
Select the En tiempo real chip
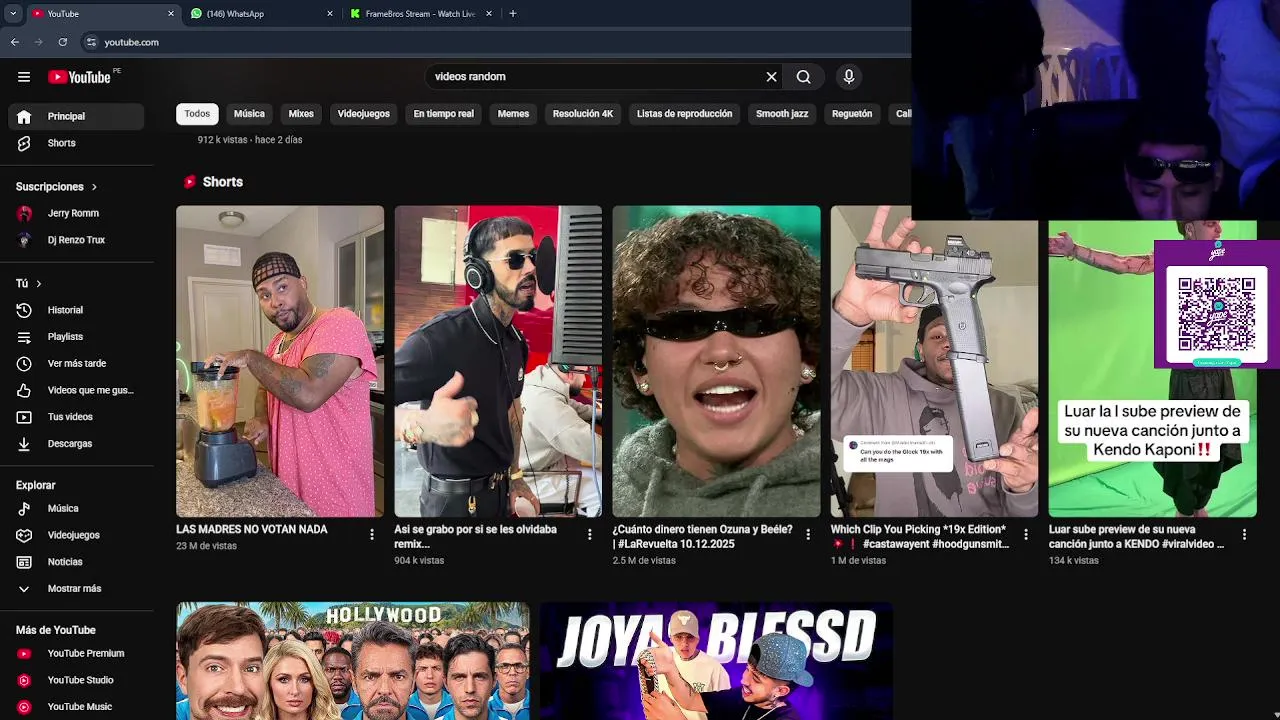(x=444, y=114)
